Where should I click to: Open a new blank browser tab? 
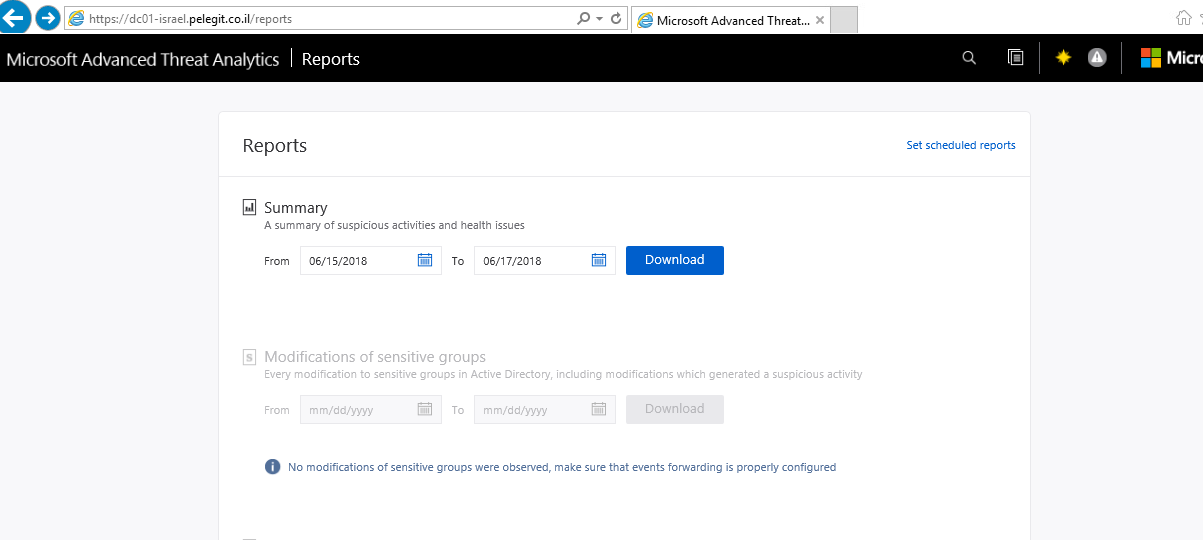[x=845, y=20]
